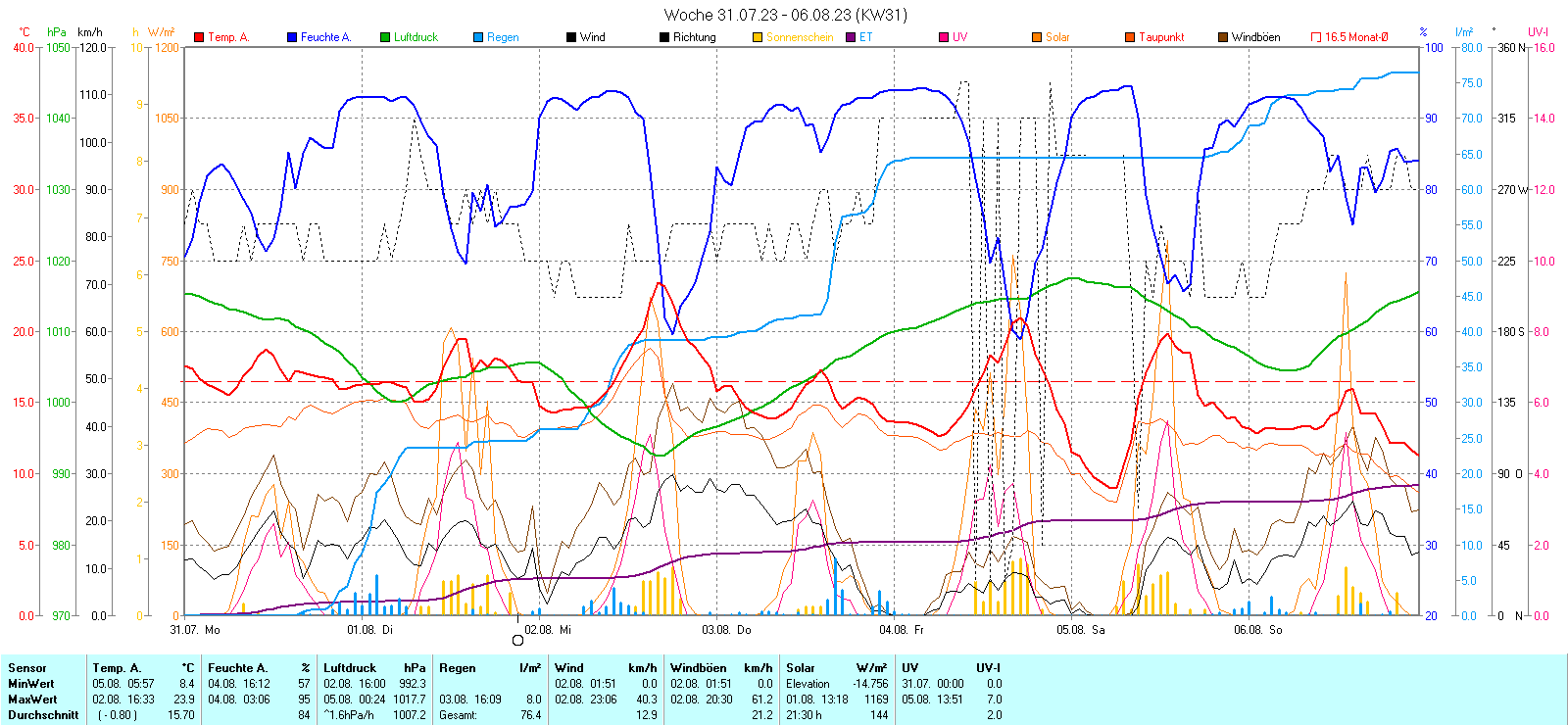Select the light-blue Regen legend swatch

(x=478, y=37)
